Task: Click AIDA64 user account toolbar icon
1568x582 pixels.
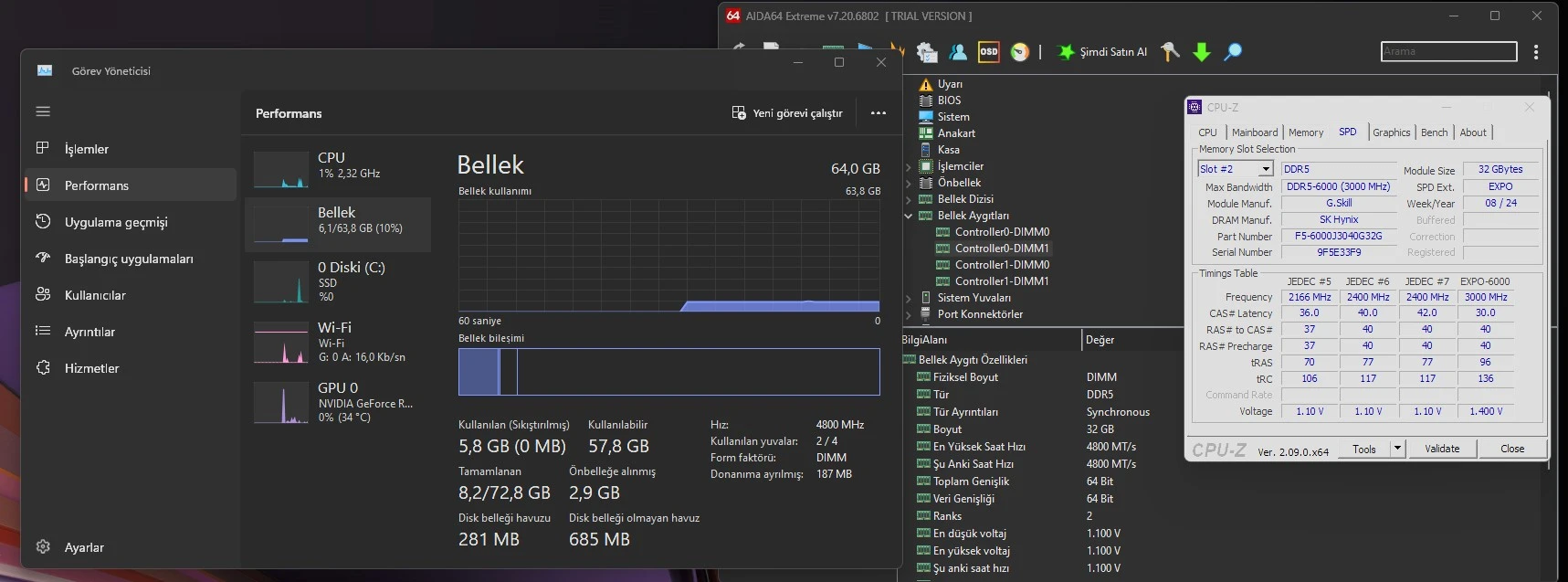Action: [958, 52]
